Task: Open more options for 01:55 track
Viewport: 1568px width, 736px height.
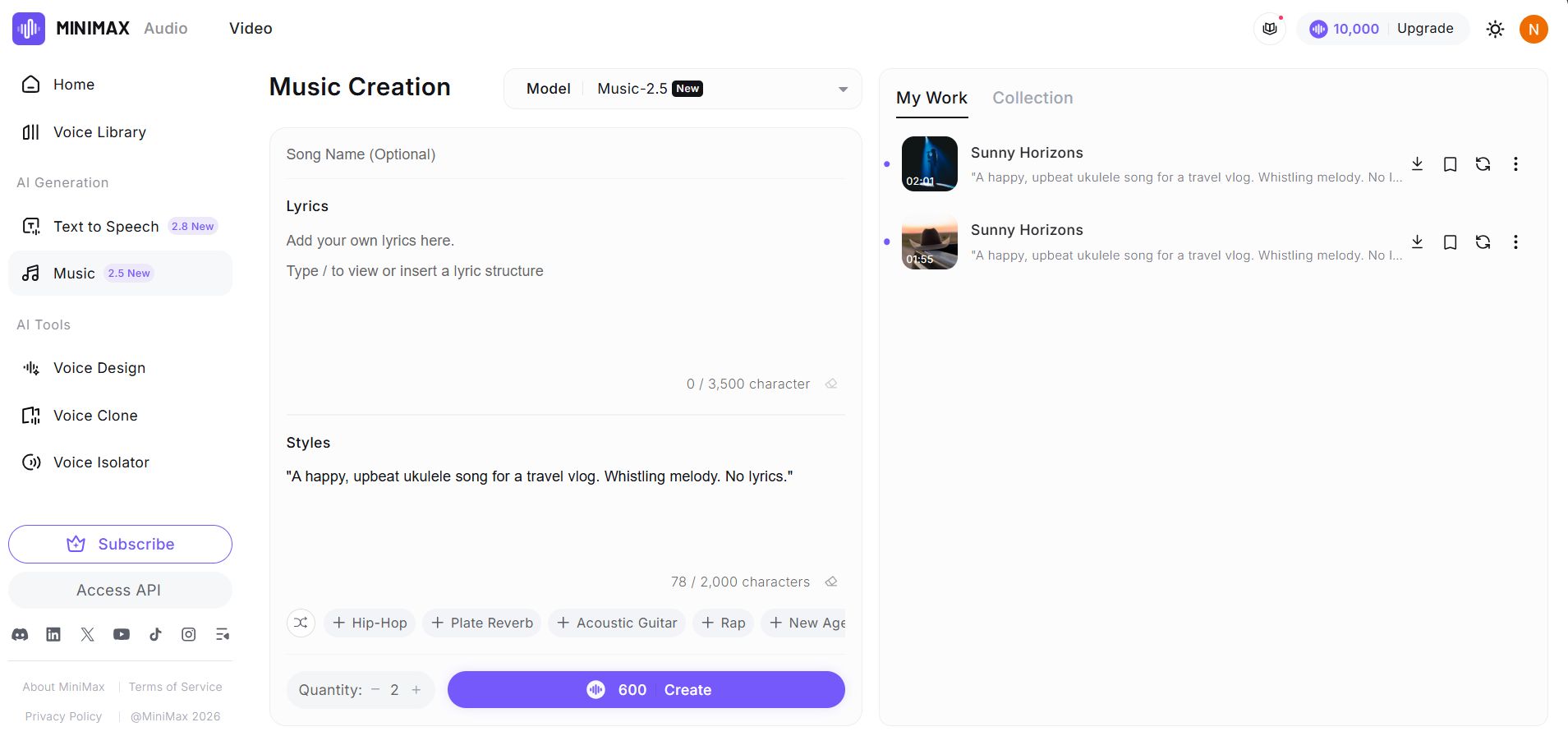Action: (1515, 242)
